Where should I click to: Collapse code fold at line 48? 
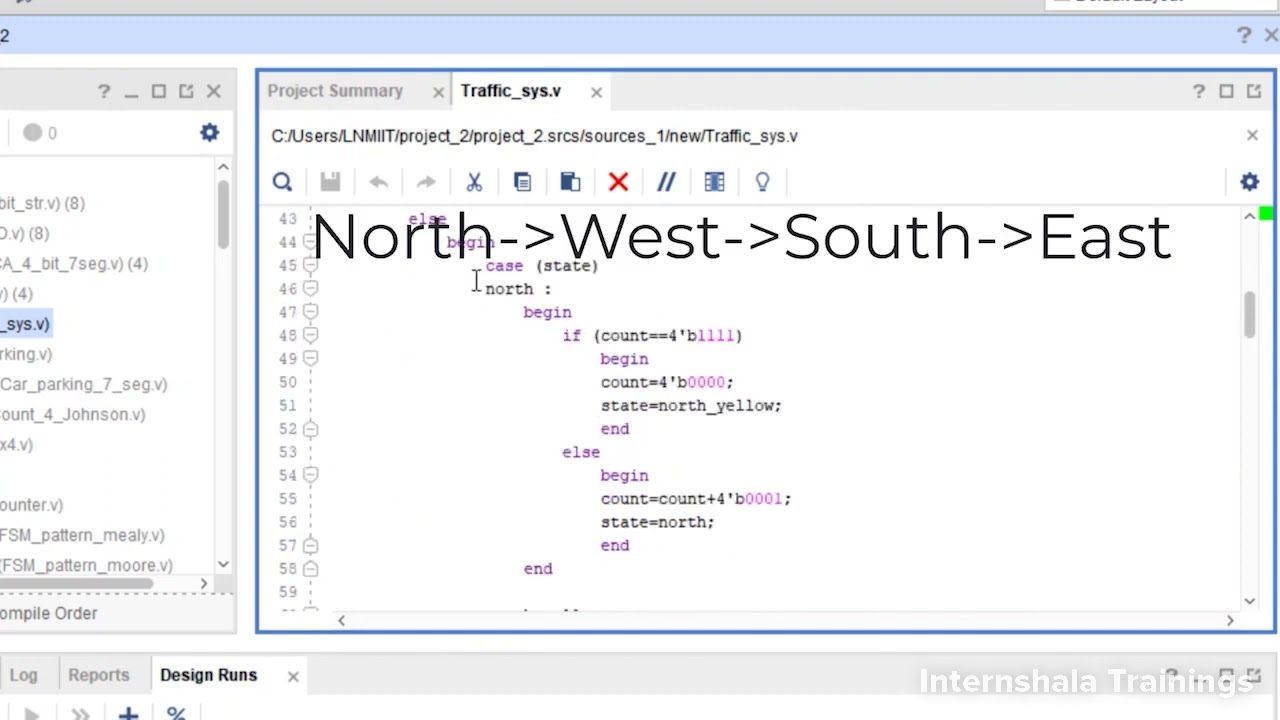point(310,335)
